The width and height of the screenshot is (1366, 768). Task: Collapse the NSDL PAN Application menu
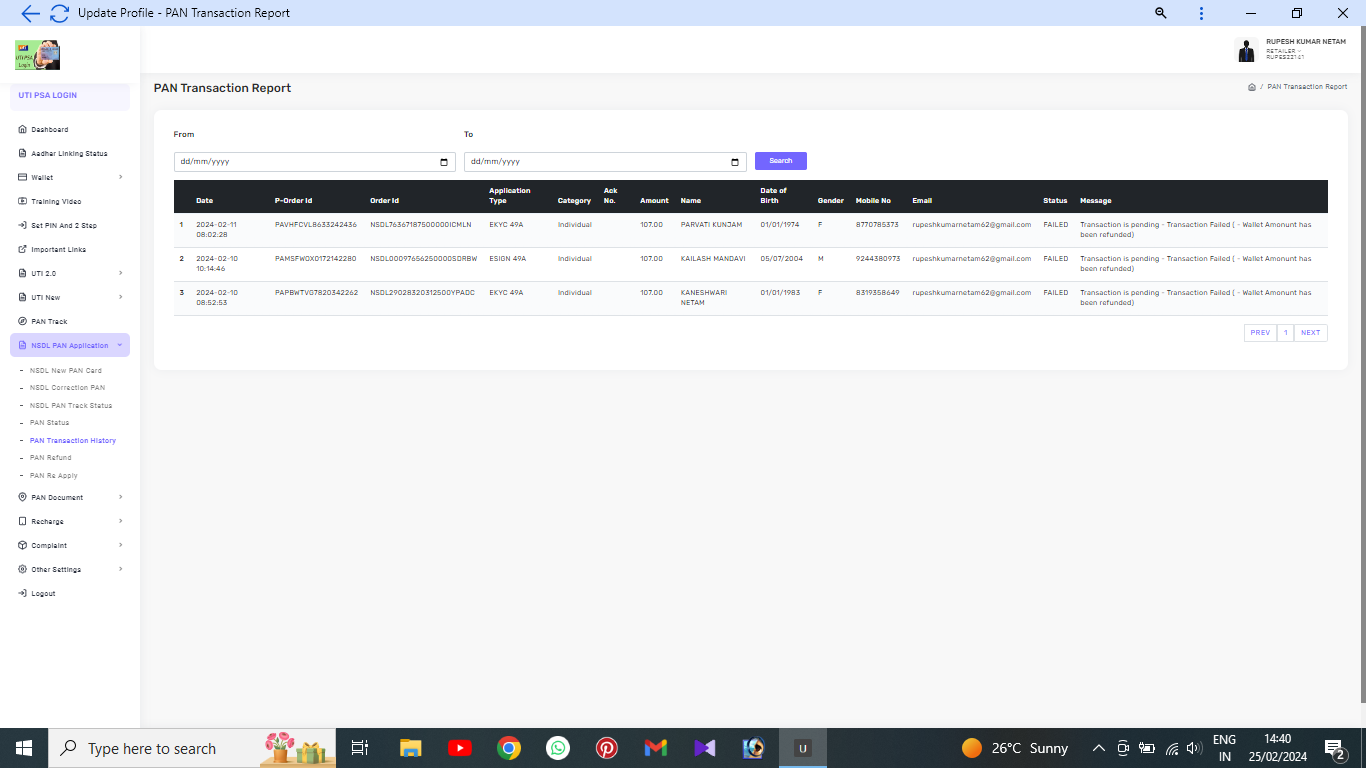70,345
